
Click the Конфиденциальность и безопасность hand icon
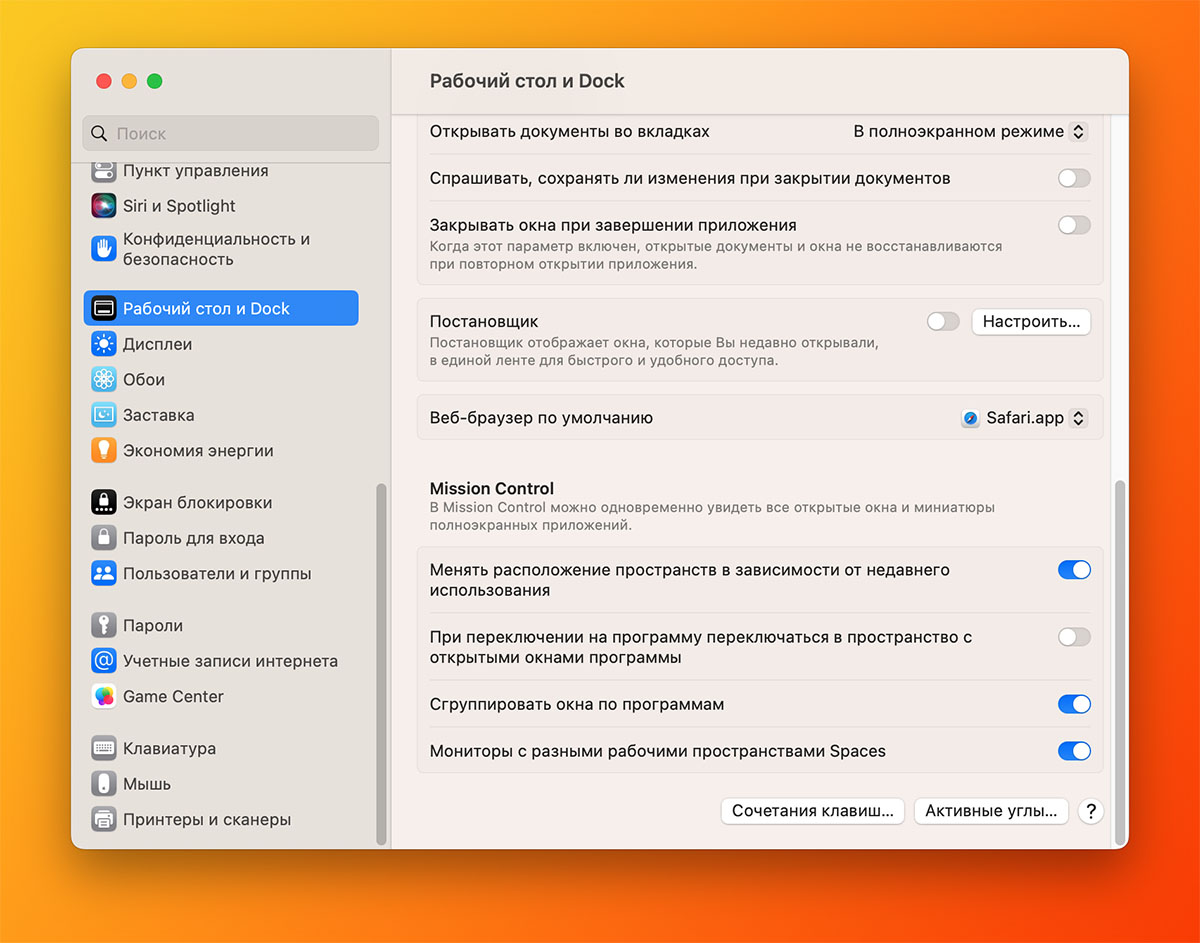tap(104, 249)
